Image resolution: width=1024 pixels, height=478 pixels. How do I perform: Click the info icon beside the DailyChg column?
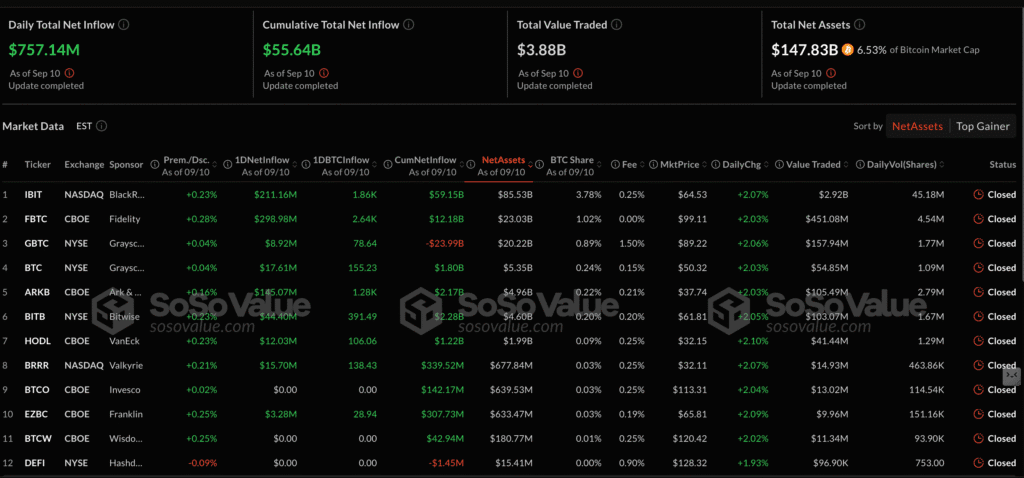[x=714, y=164]
